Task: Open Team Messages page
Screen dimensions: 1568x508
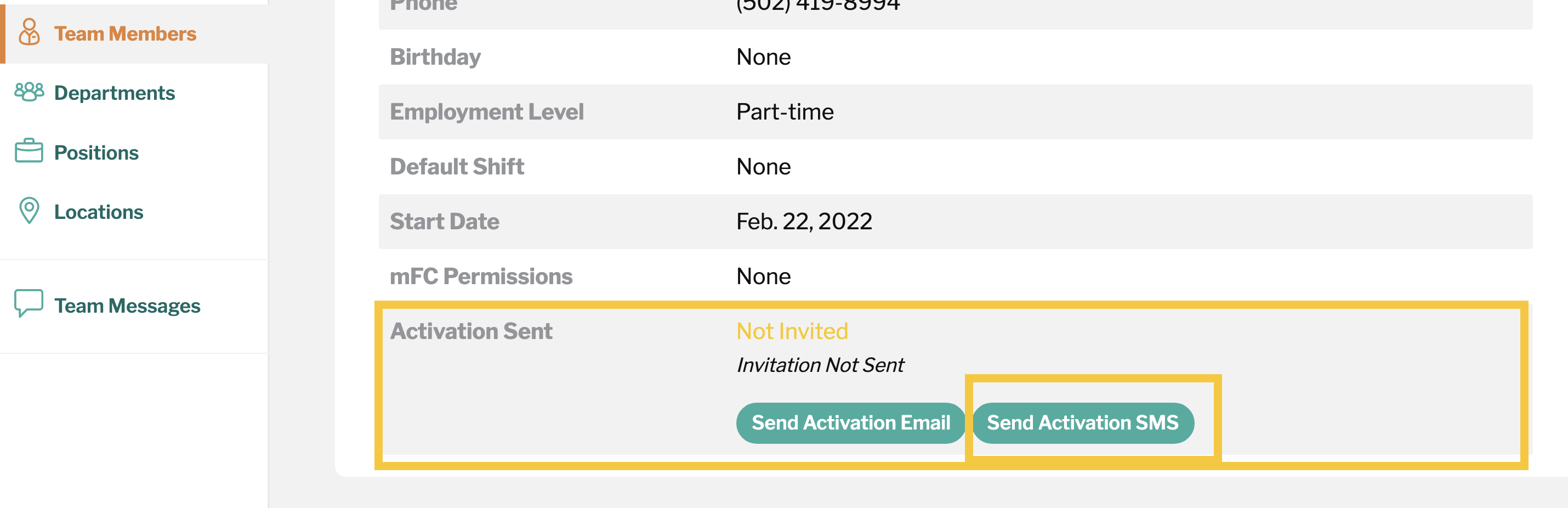Action: click(127, 306)
